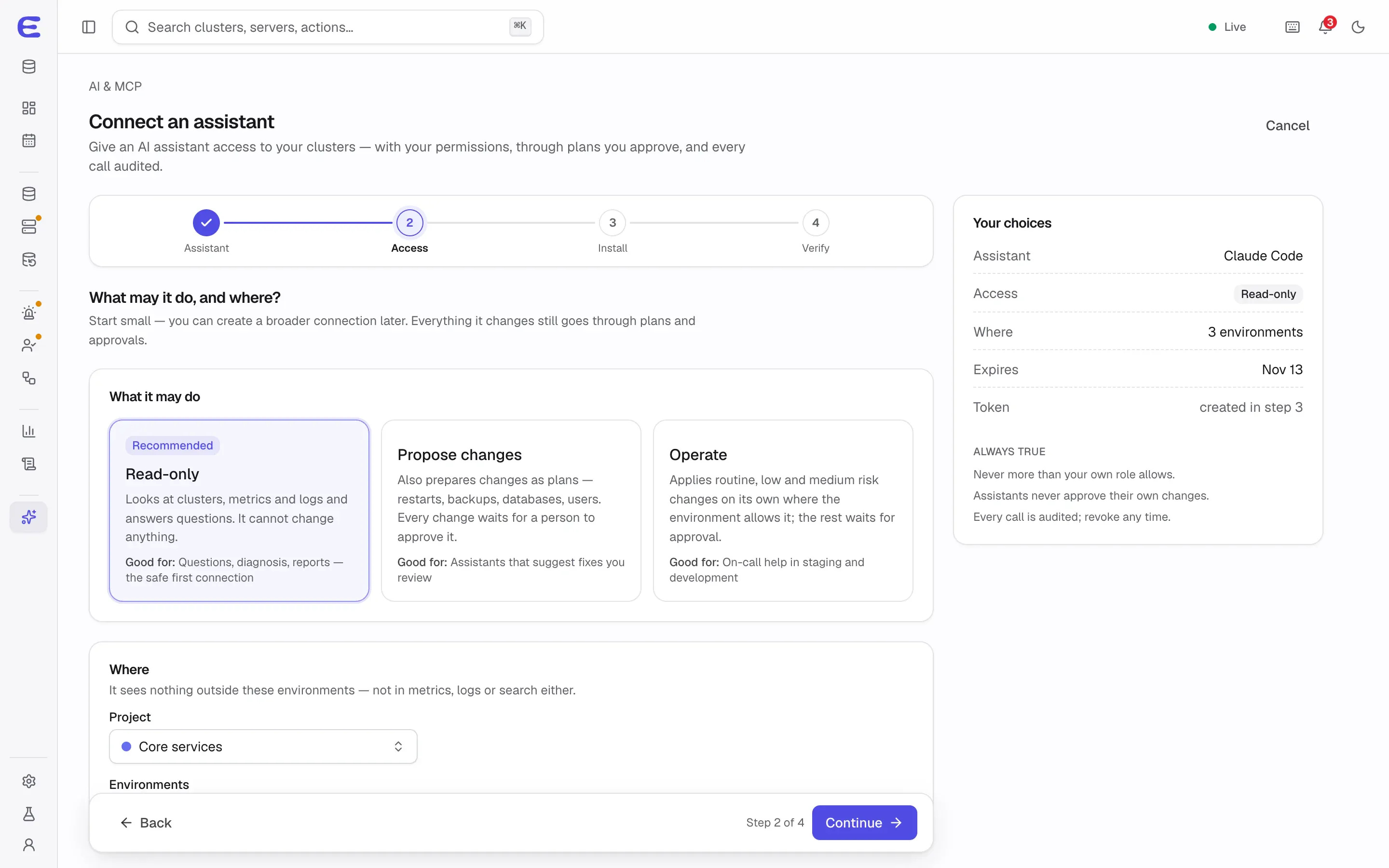The width and height of the screenshot is (1389, 868).
Task: Select step 4 Verify in the stepper
Action: point(816,223)
